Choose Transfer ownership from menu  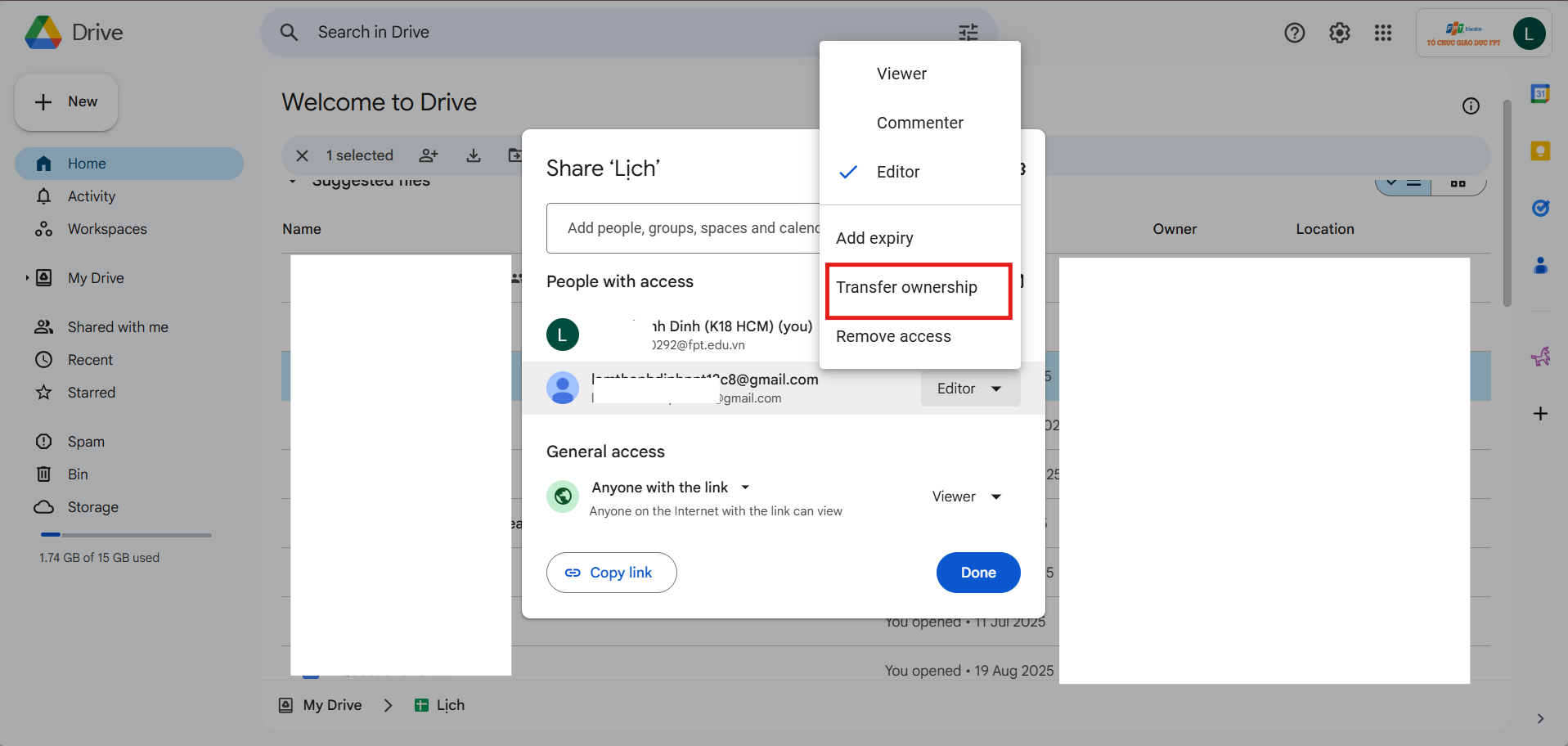coord(906,287)
